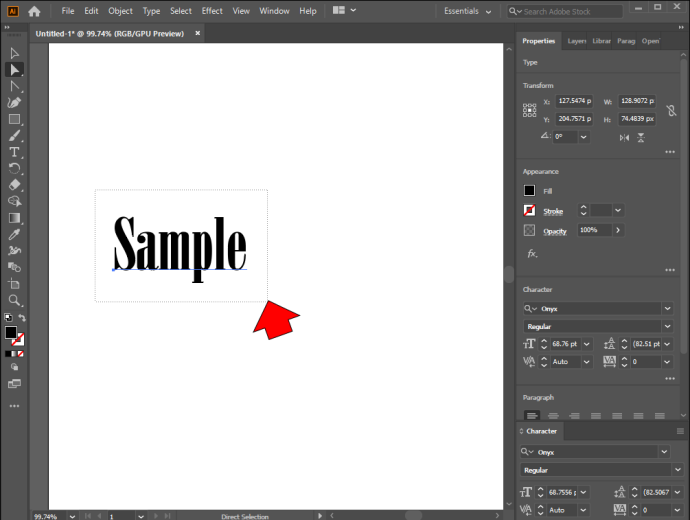Screen dimensions: 690x520
Task: Swap fill and stroke colors
Action: [x=22, y=318]
